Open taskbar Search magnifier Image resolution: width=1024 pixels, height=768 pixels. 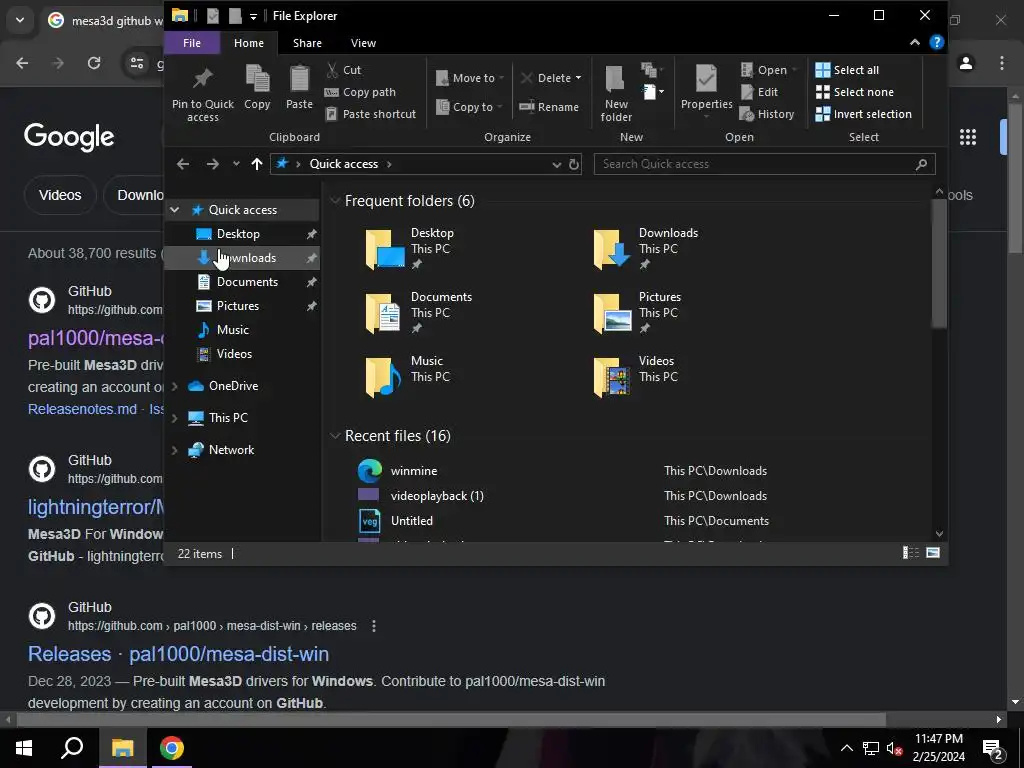(72, 748)
